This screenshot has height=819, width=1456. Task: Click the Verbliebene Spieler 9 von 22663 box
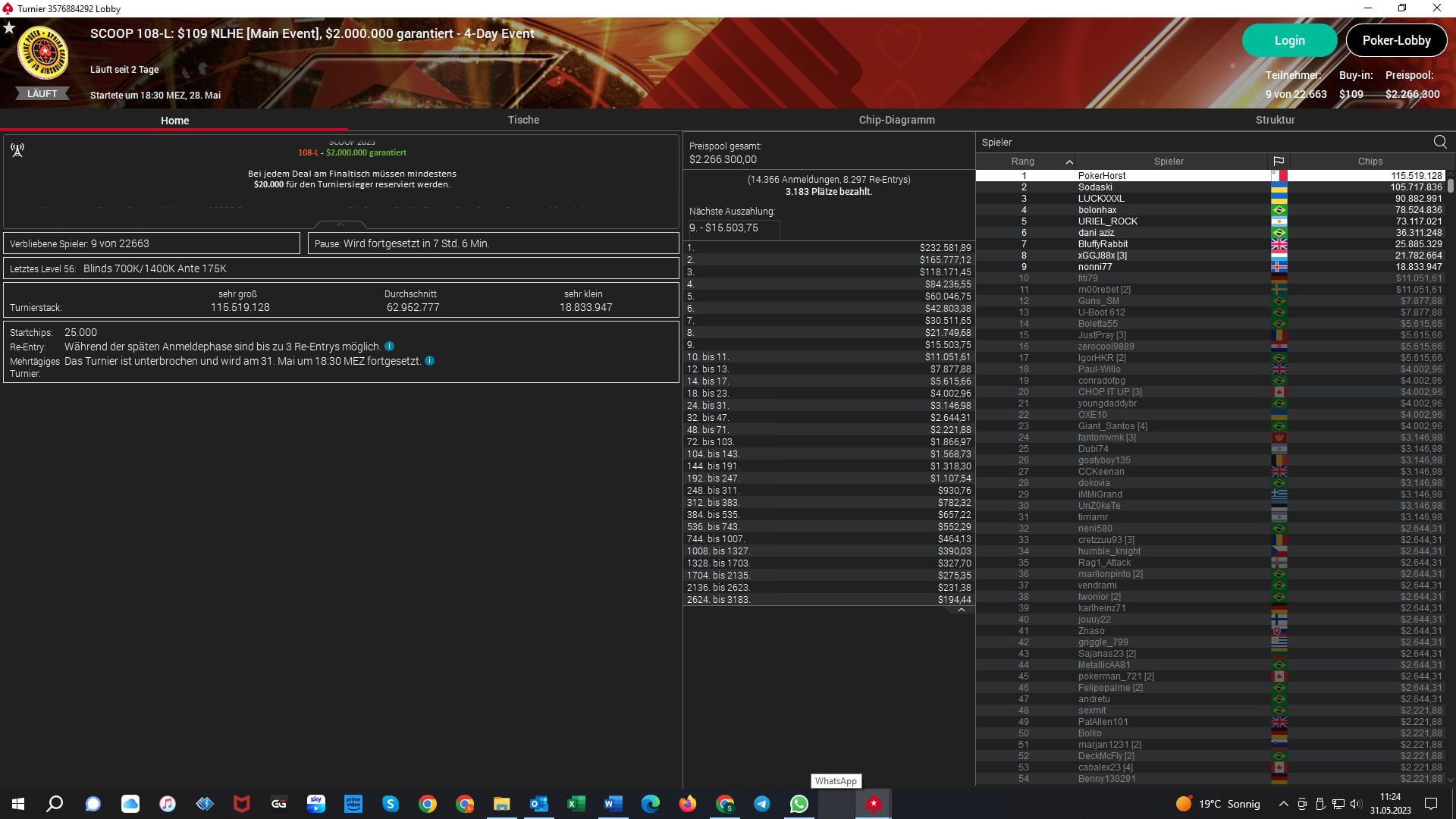(152, 243)
